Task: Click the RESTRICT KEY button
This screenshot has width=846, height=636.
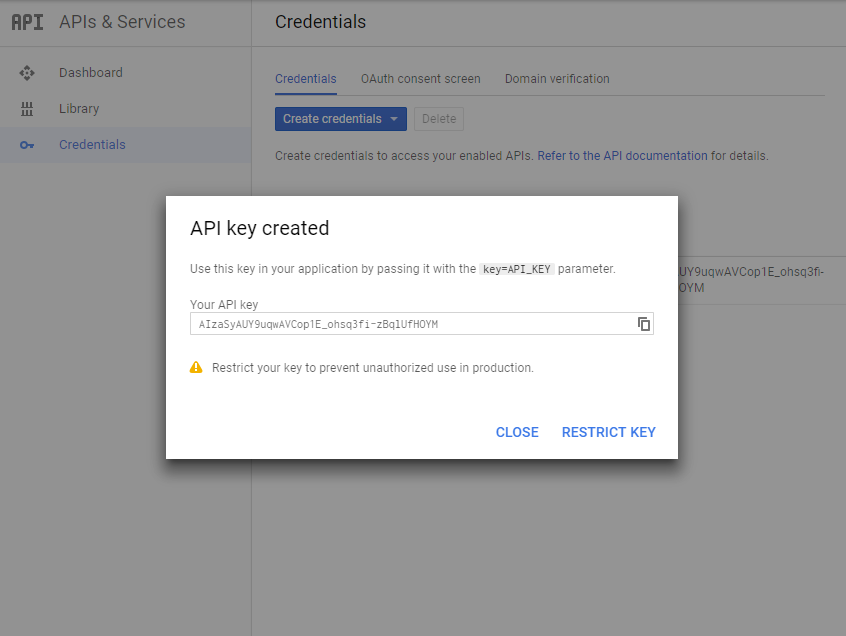Action: (x=609, y=432)
